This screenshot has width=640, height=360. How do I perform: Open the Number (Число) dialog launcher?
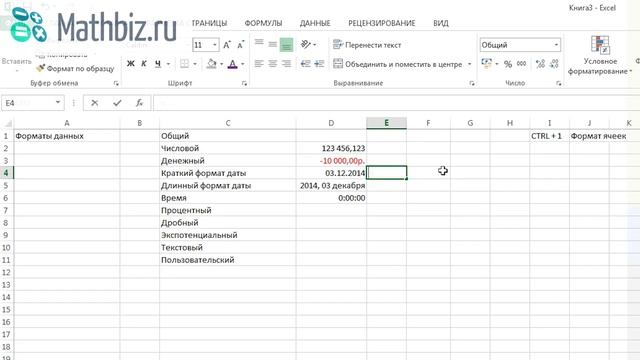tap(558, 83)
